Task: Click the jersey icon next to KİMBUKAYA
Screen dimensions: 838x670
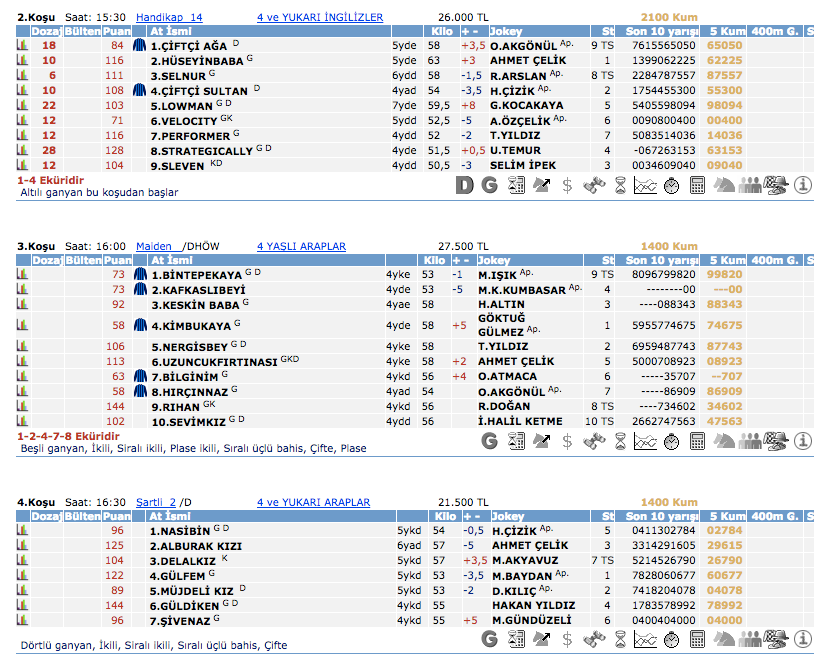Action: [140, 325]
